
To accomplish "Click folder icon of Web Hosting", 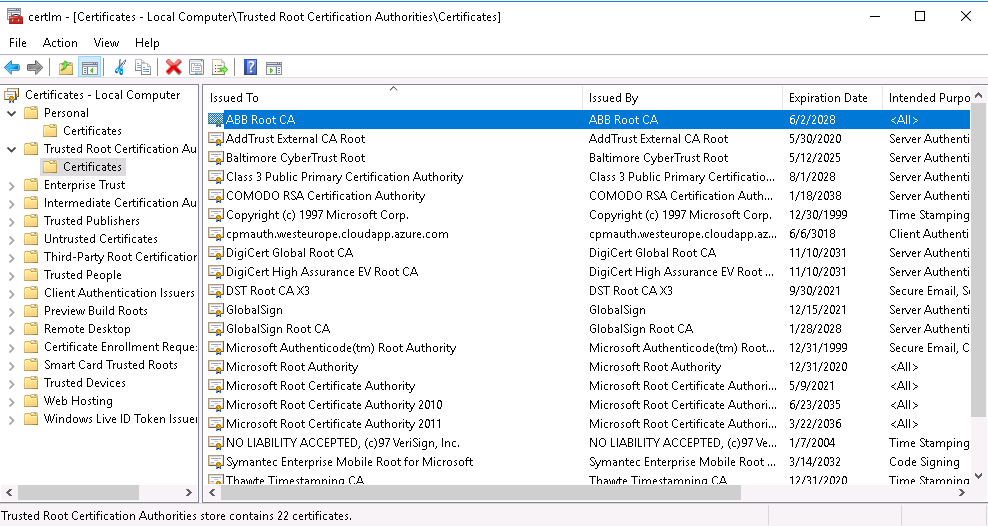I will pos(31,401).
